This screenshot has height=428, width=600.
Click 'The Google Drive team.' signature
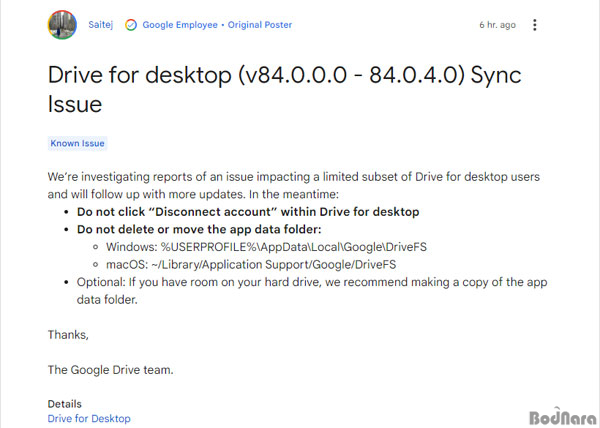(x=111, y=370)
